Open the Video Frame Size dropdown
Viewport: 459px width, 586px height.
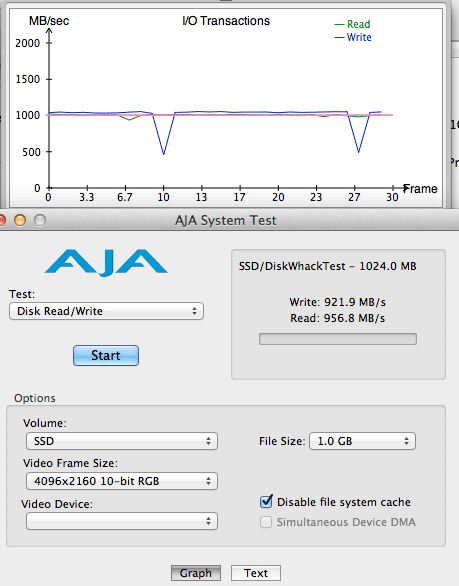(122, 481)
